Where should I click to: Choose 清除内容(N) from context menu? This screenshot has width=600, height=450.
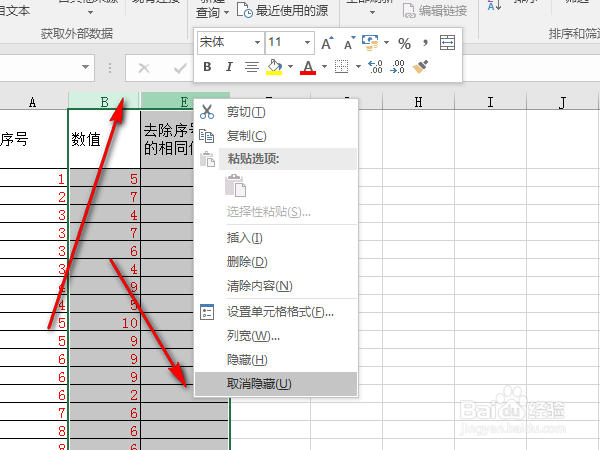tap(276, 286)
